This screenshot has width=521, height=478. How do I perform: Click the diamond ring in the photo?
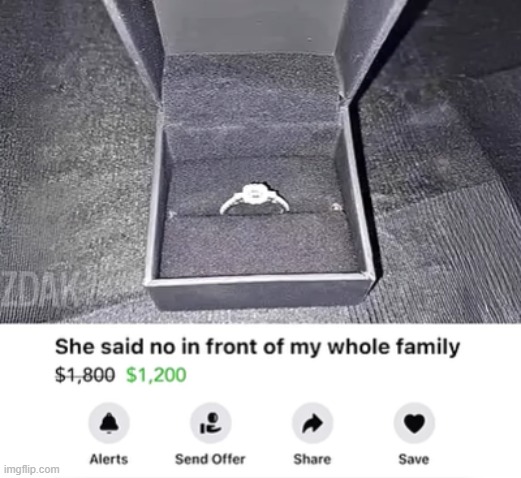[x=254, y=199]
